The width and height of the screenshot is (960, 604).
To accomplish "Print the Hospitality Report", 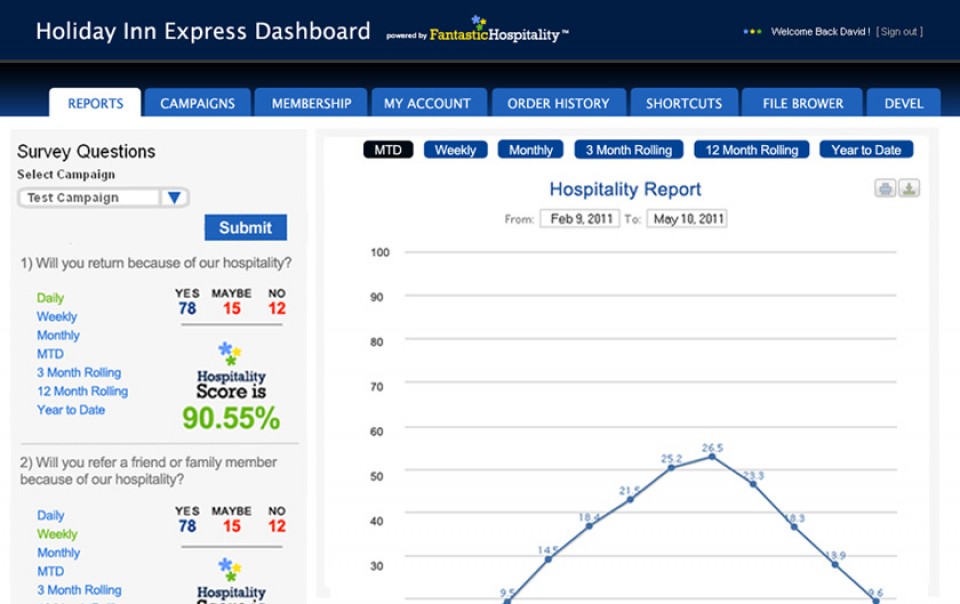I will pyautogui.click(x=885, y=189).
